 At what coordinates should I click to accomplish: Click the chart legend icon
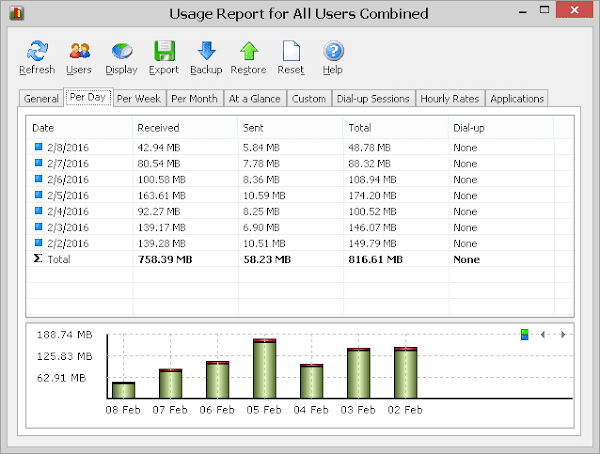tap(525, 335)
